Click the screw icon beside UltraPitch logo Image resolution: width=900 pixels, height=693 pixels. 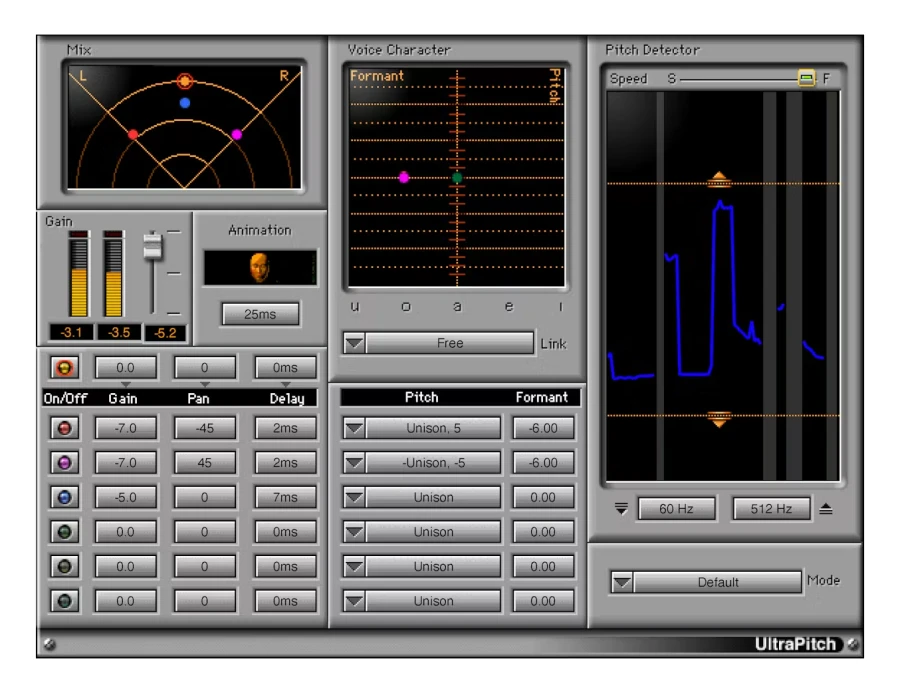coord(853,644)
